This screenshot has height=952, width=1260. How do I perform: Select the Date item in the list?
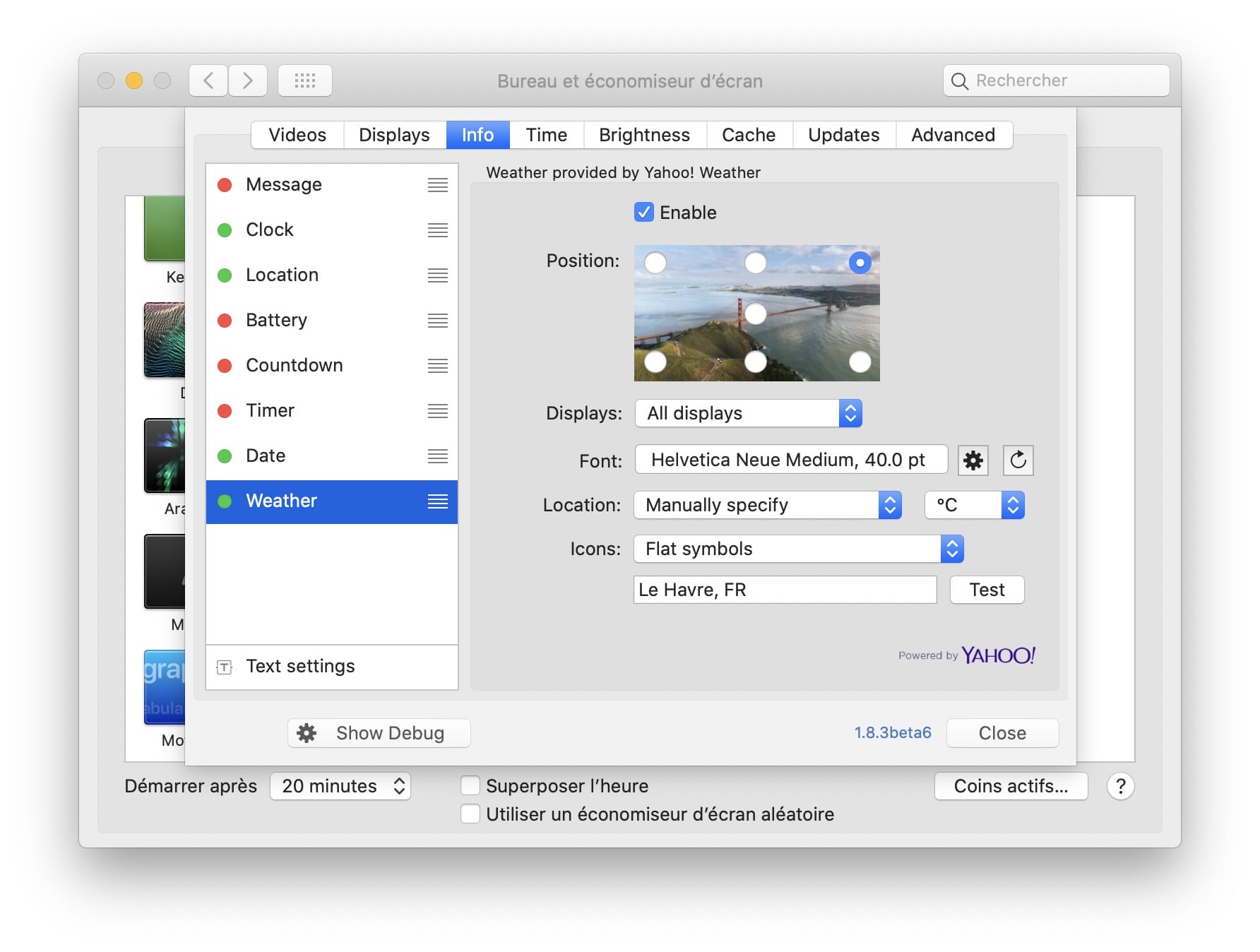pos(332,456)
